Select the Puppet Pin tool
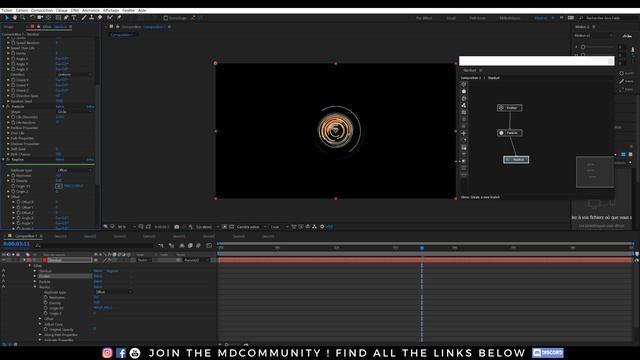Viewport: 640px width, 360px height. (119, 18)
